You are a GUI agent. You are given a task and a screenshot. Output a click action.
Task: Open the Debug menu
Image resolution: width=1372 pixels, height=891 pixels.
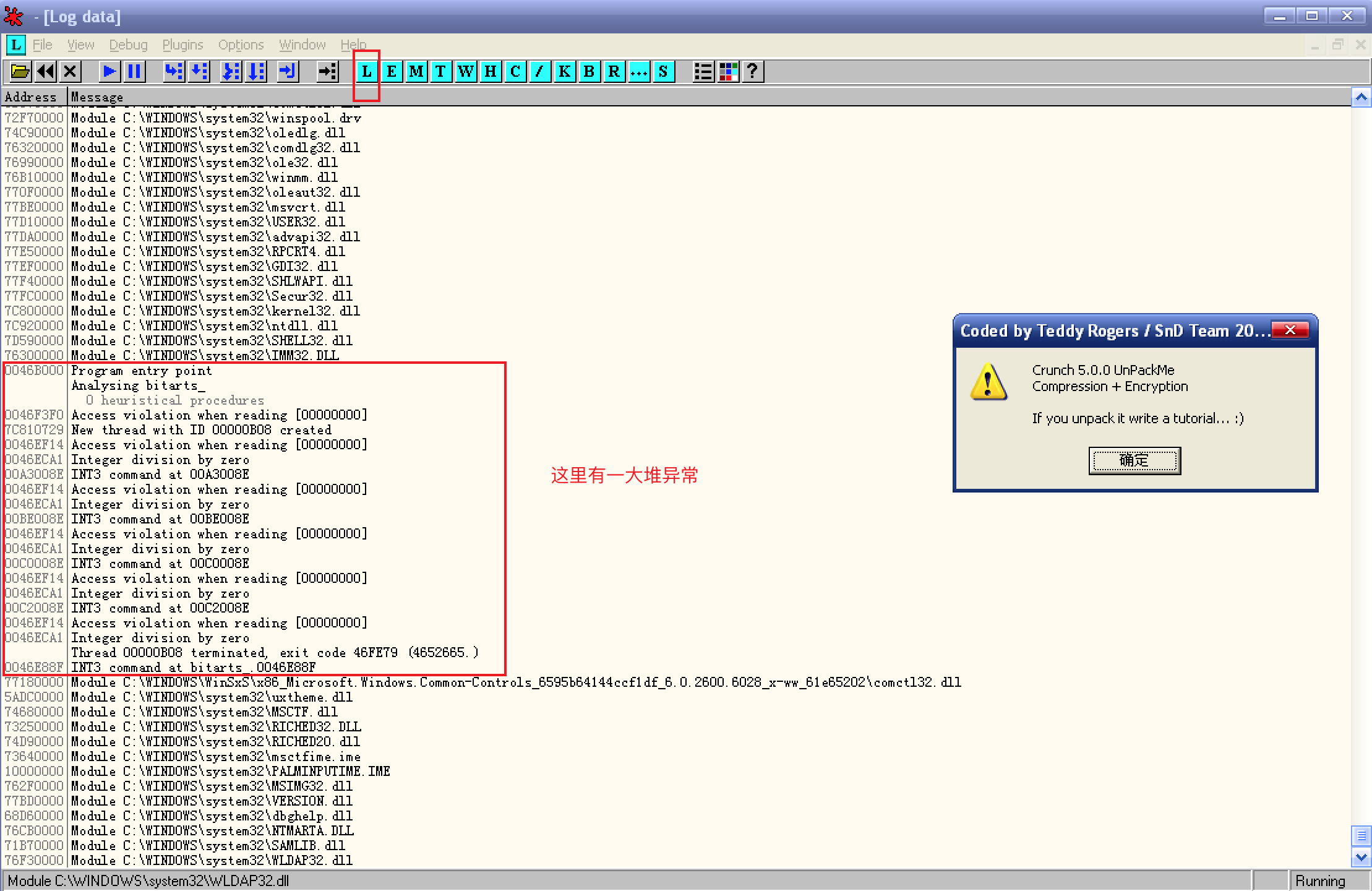click(128, 45)
